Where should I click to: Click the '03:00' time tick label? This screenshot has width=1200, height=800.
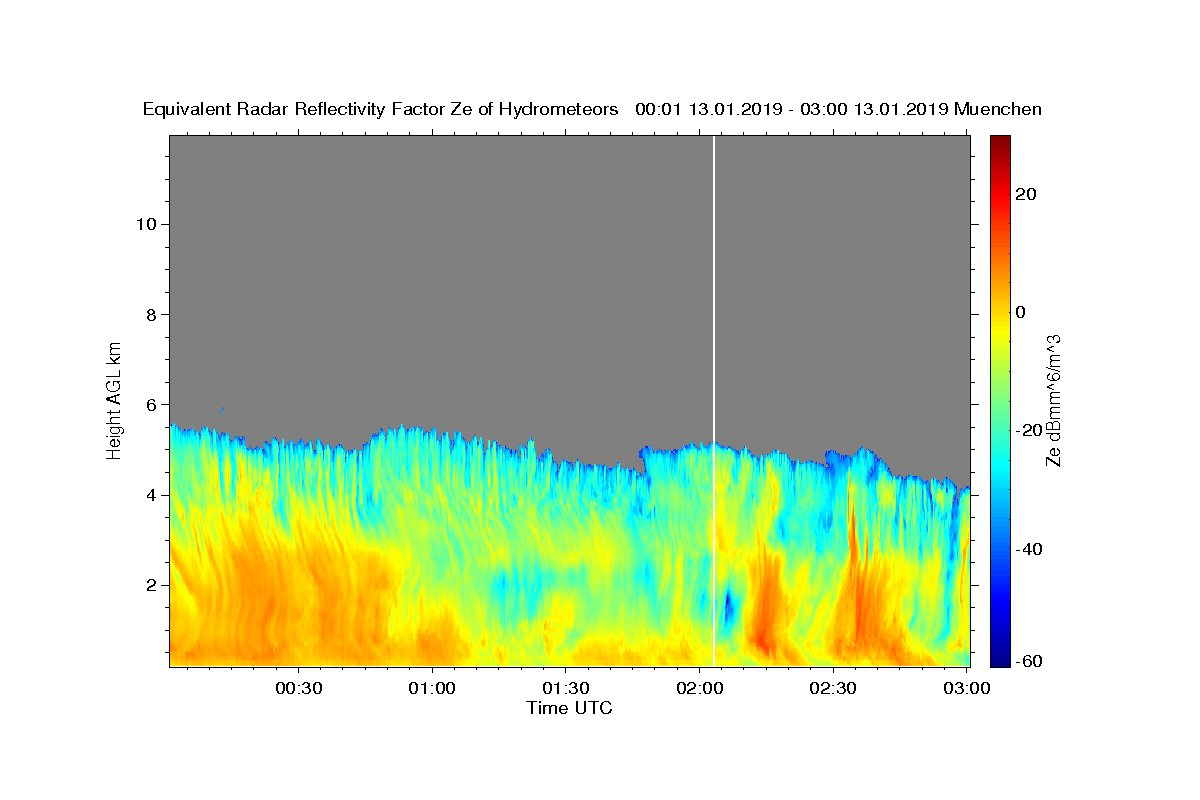(966, 688)
